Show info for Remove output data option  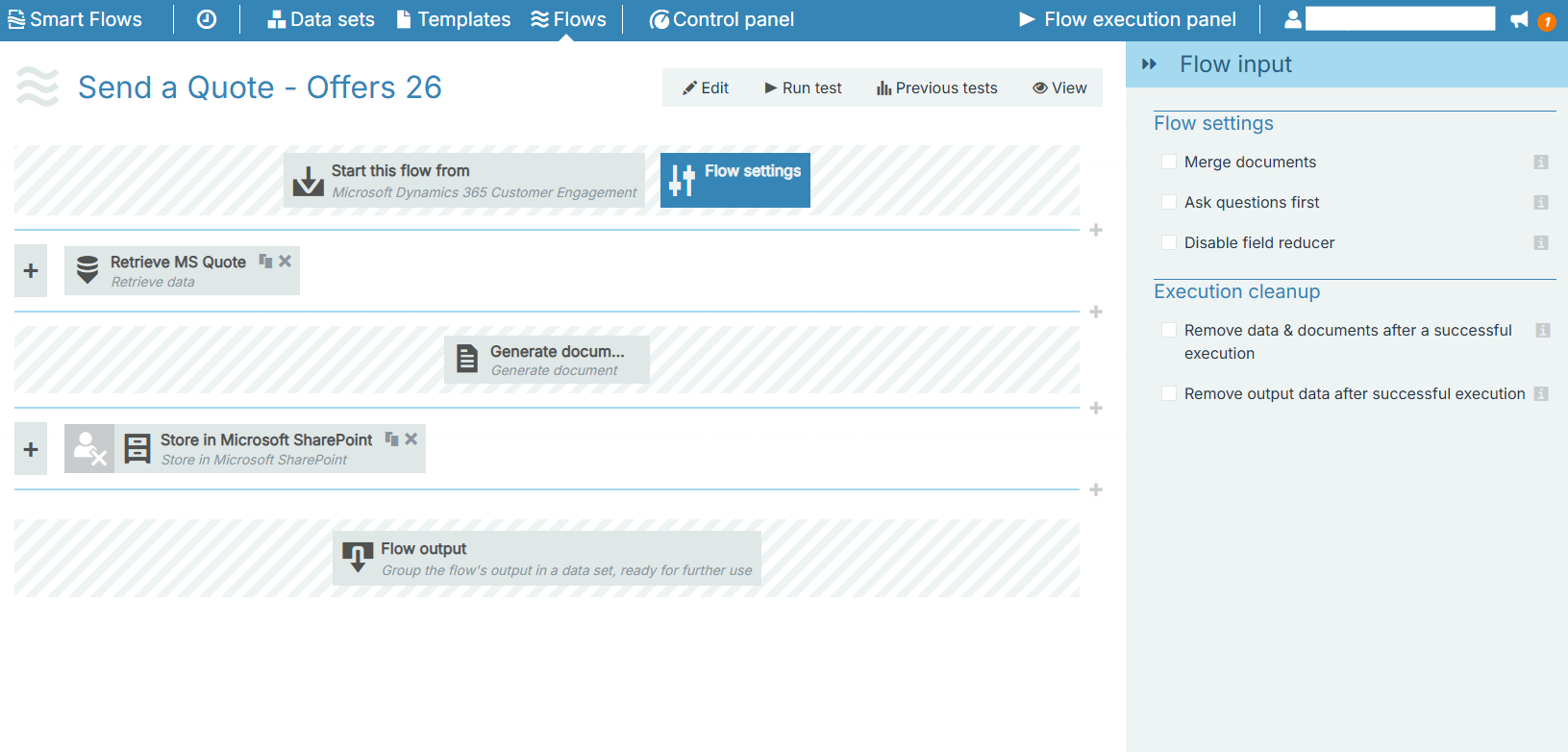1541,394
